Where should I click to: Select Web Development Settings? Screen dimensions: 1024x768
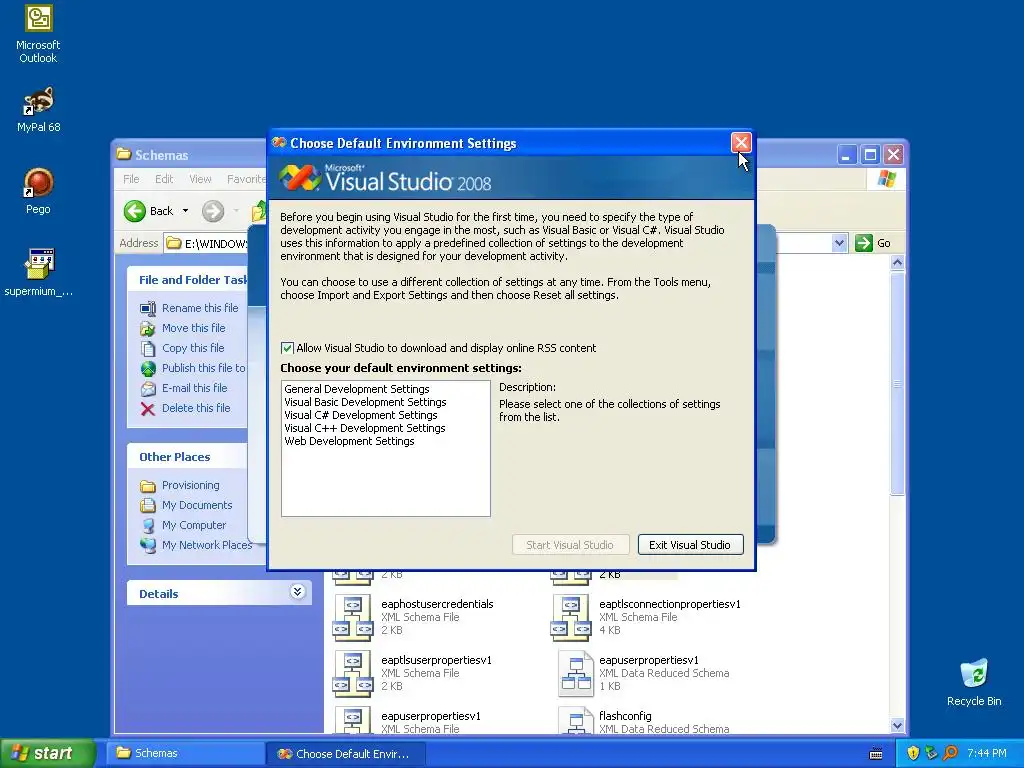point(349,441)
